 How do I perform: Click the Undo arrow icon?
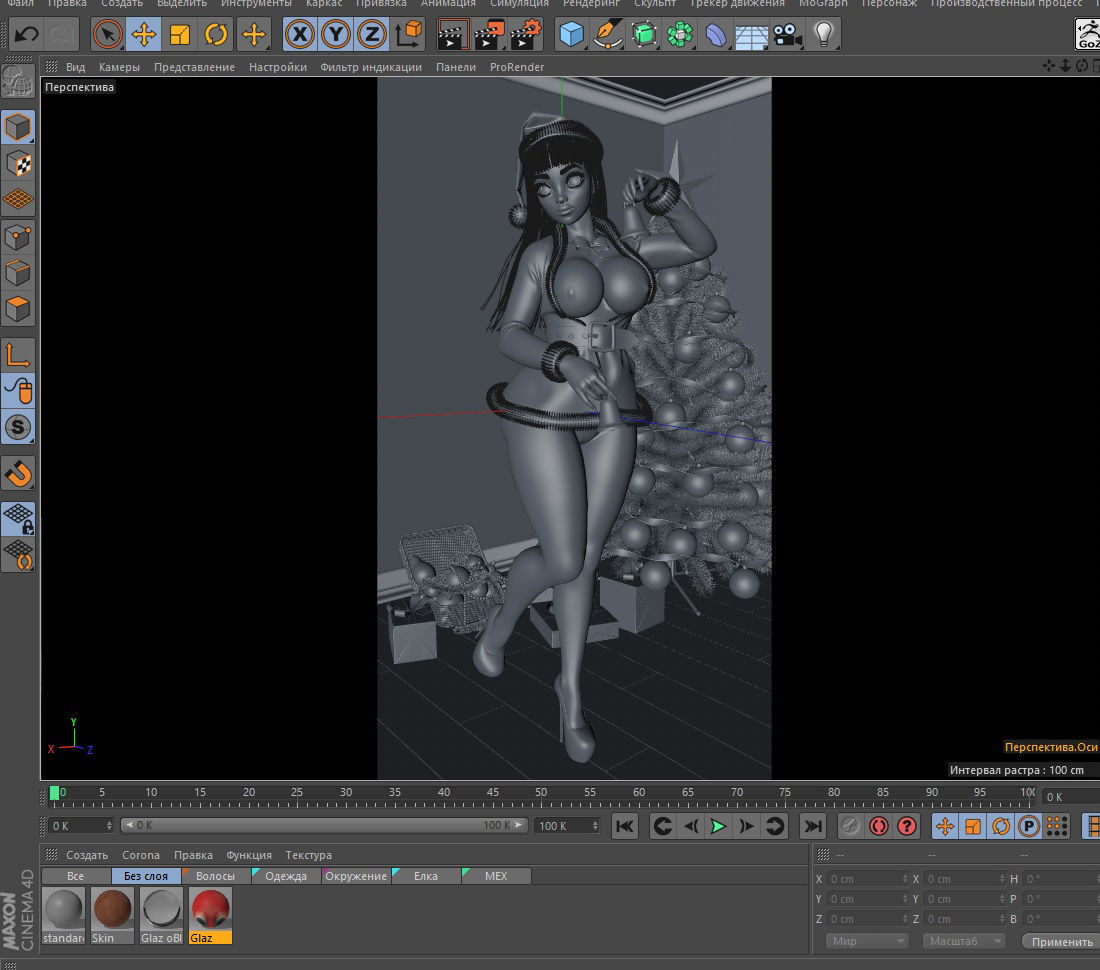(27, 34)
